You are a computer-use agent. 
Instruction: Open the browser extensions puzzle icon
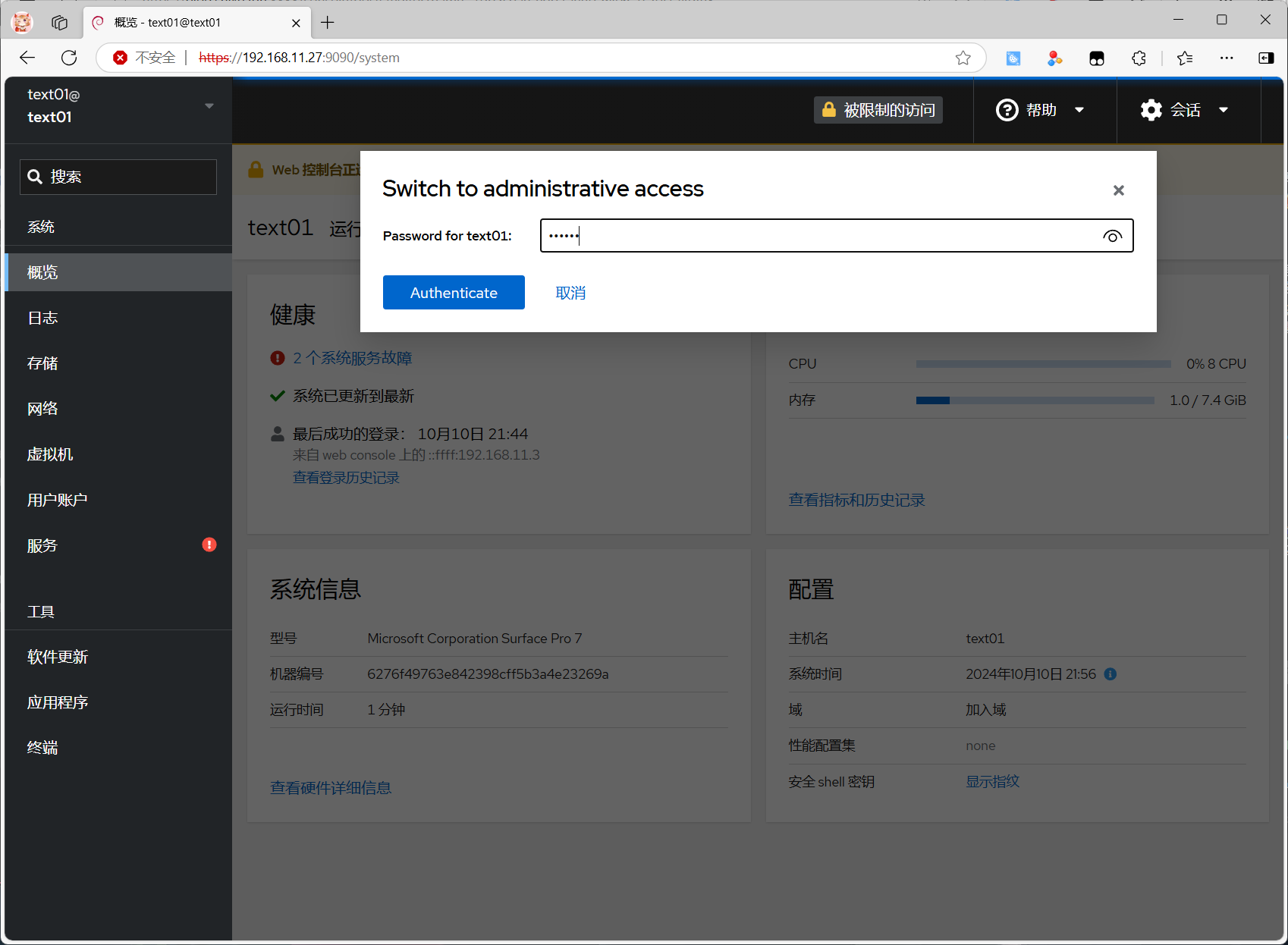pyautogui.click(x=1139, y=58)
